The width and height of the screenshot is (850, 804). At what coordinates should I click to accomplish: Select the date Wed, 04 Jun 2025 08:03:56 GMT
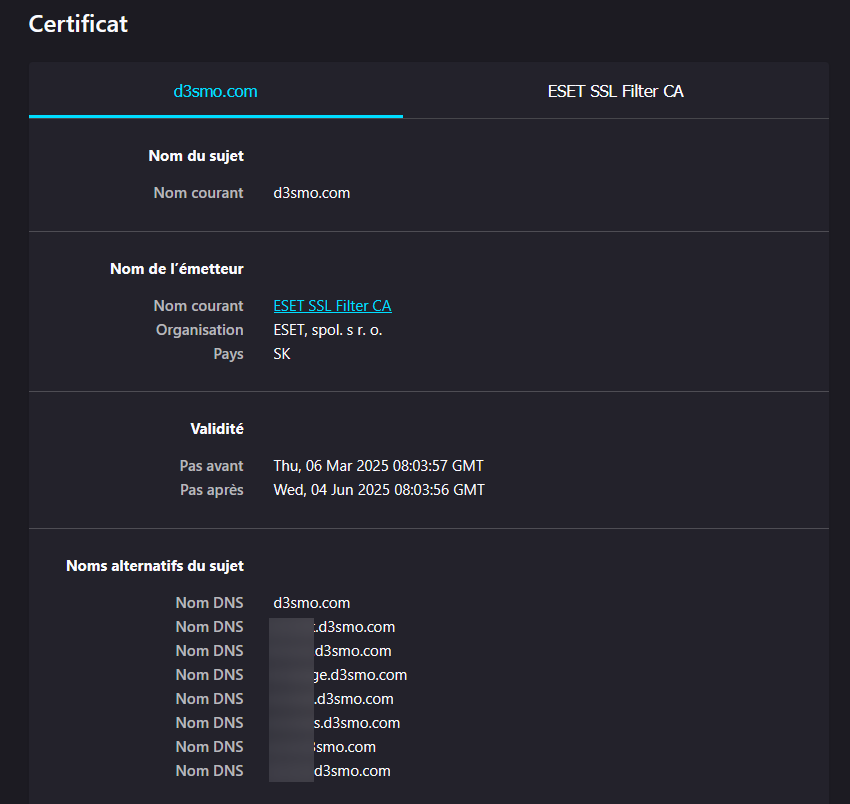coord(379,490)
